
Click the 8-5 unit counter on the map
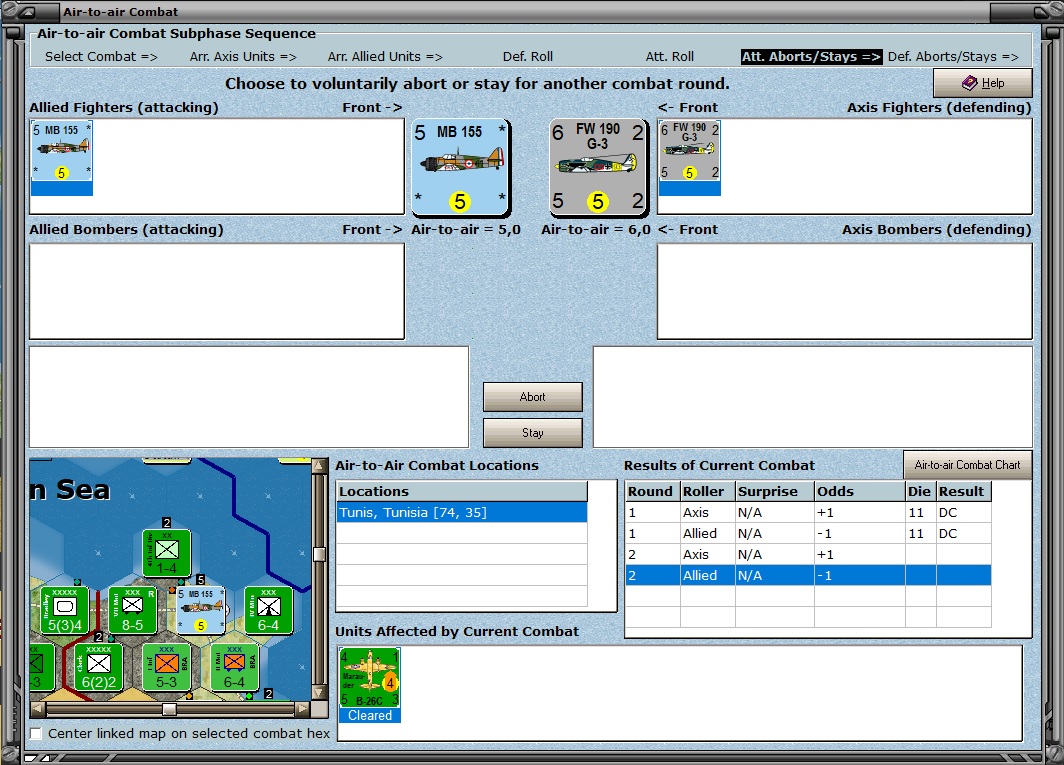point(132,610)
